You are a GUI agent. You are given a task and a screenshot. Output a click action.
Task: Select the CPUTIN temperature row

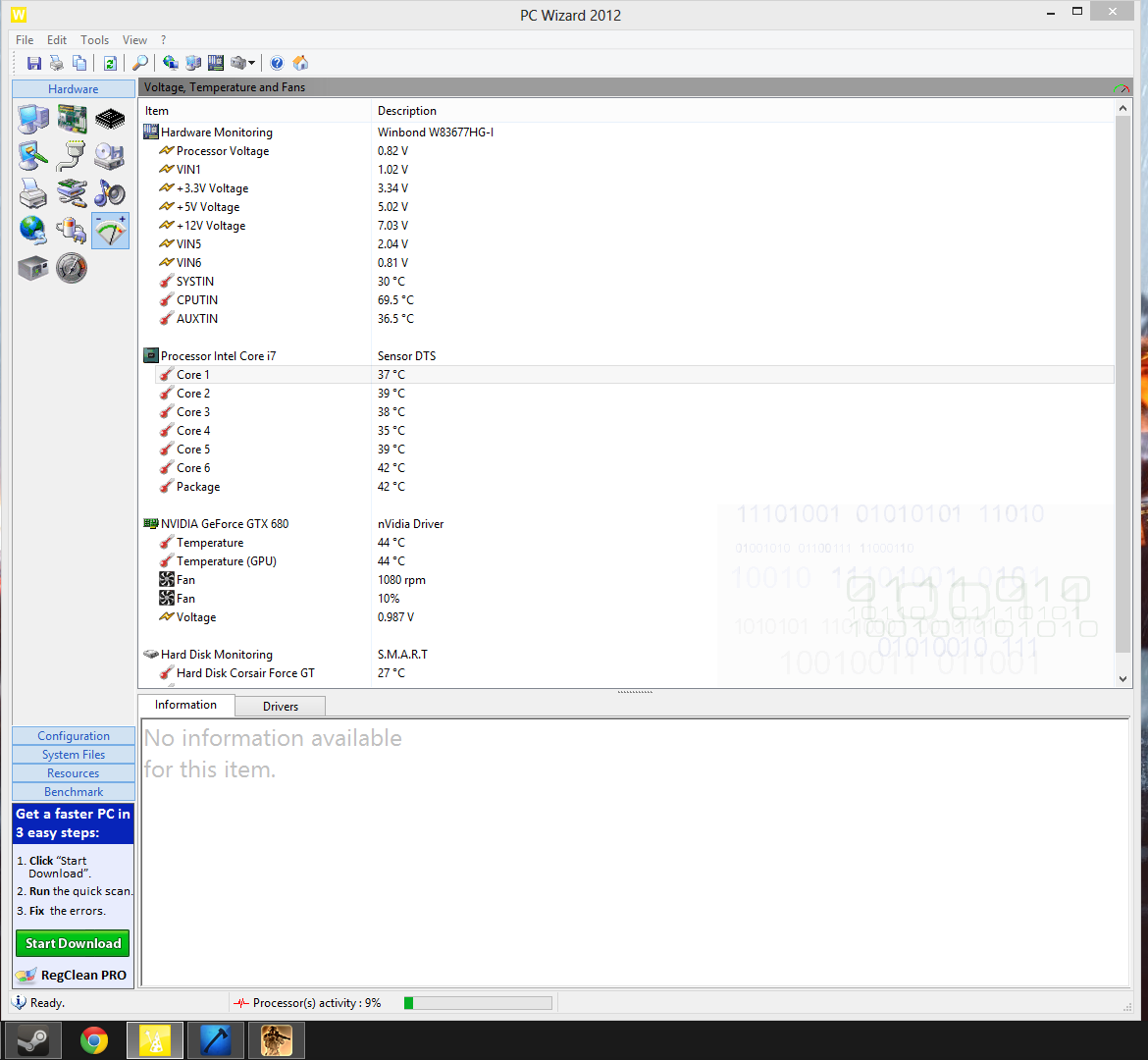point(628,300)
